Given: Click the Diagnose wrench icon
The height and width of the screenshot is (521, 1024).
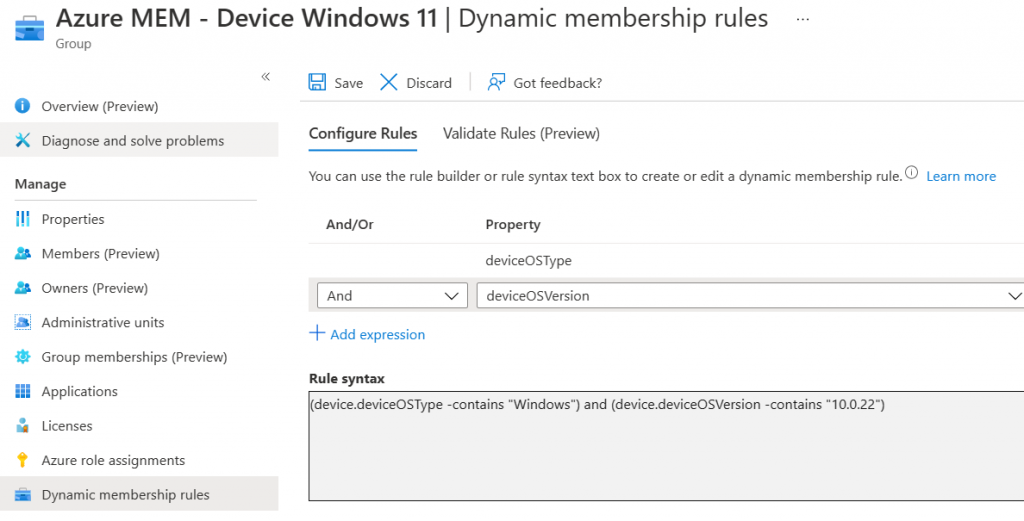Looking at the screenshot, I should [22, 140].
